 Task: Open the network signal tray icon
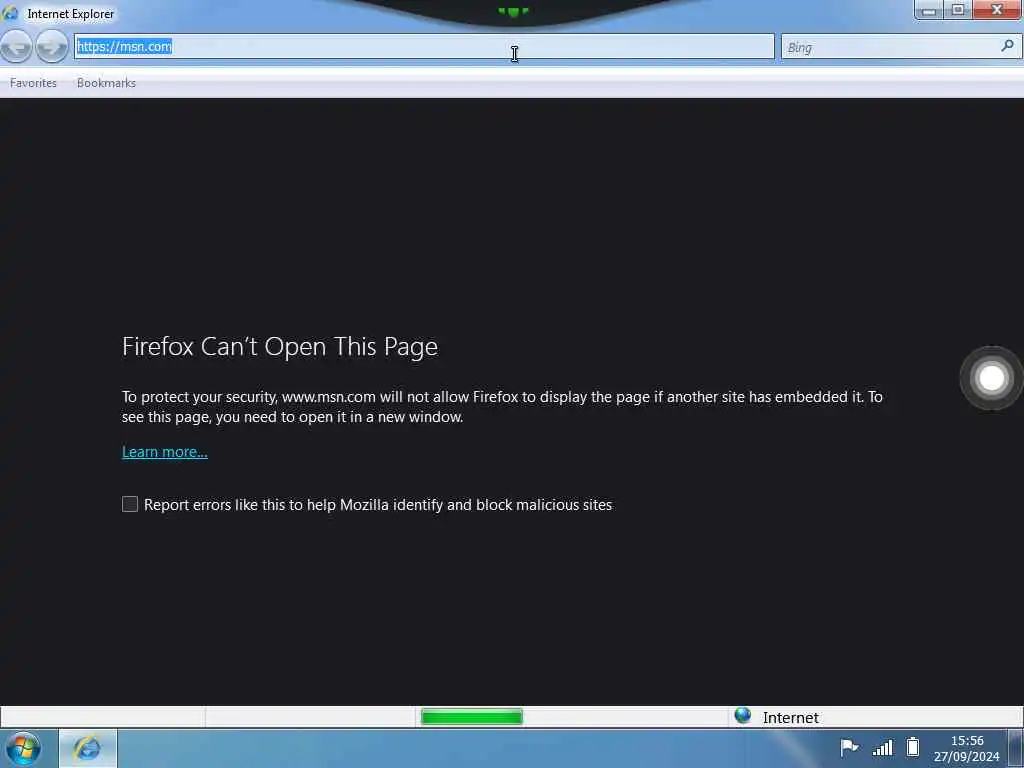pos(882,748)
